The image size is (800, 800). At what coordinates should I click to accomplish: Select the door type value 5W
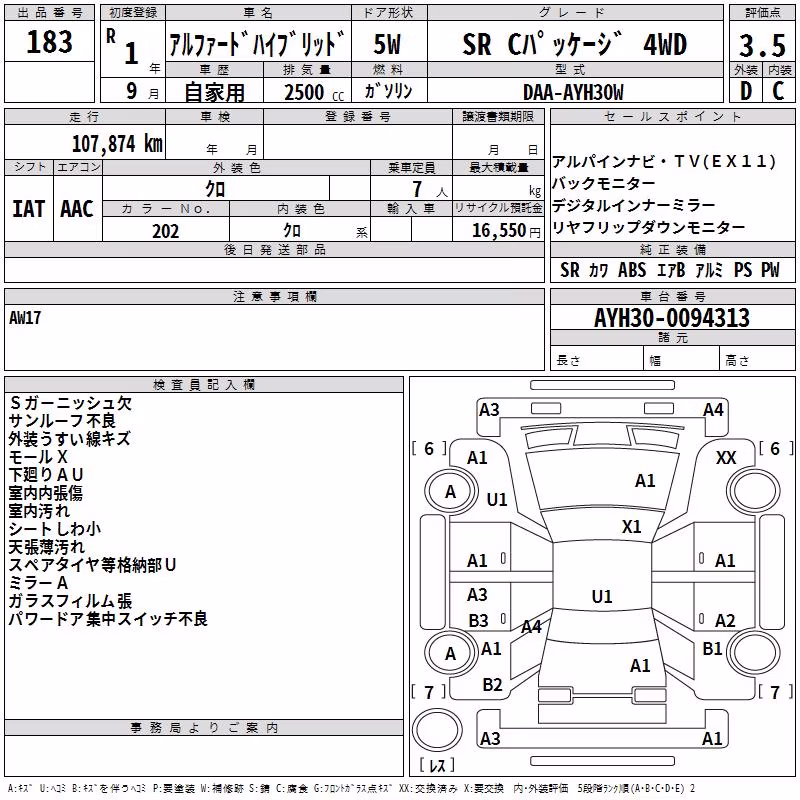coord(387,44)
